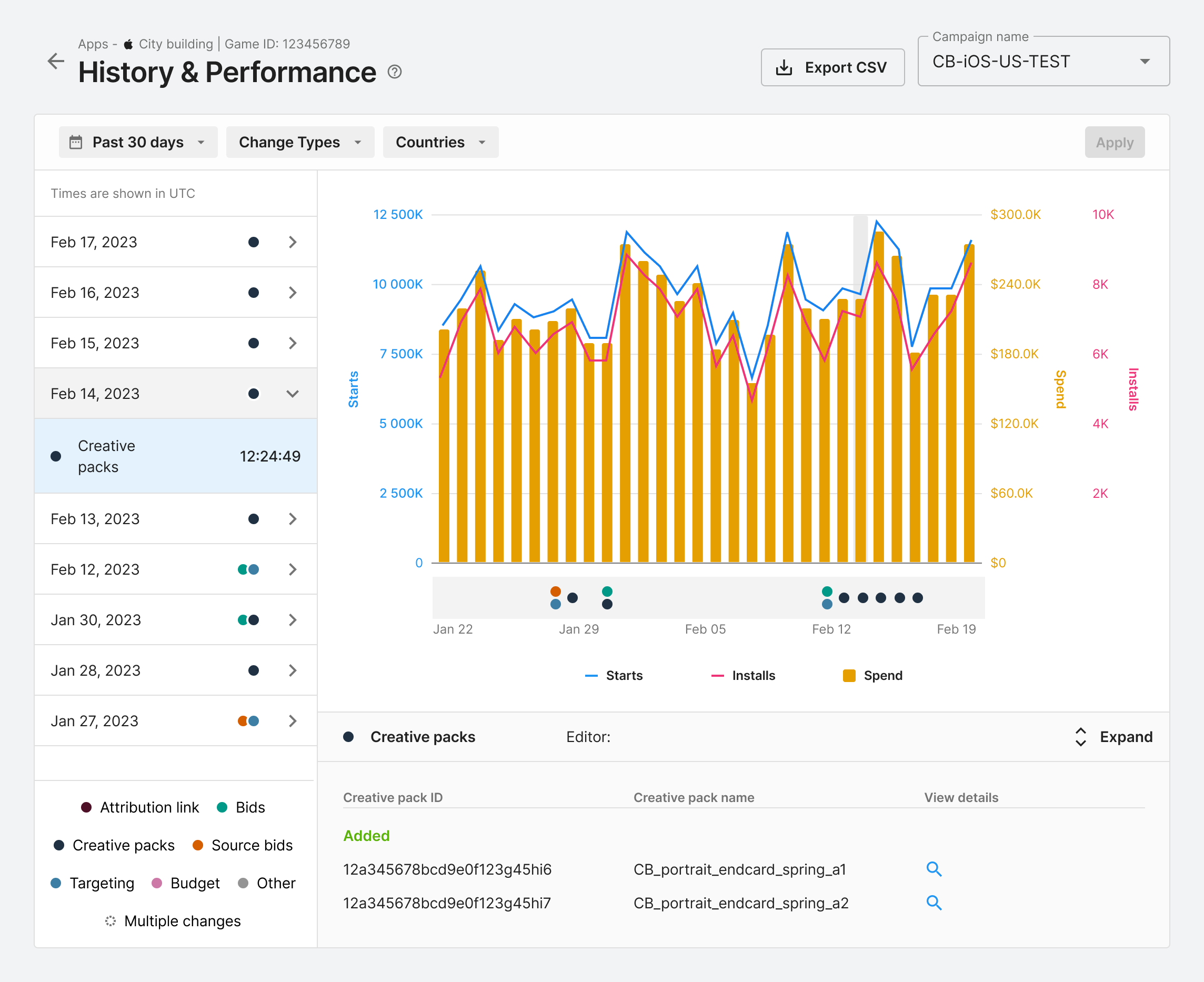Toggle the Starts series in chart legend
Screen dimensions: 1204x982
(x=614, y=675)
